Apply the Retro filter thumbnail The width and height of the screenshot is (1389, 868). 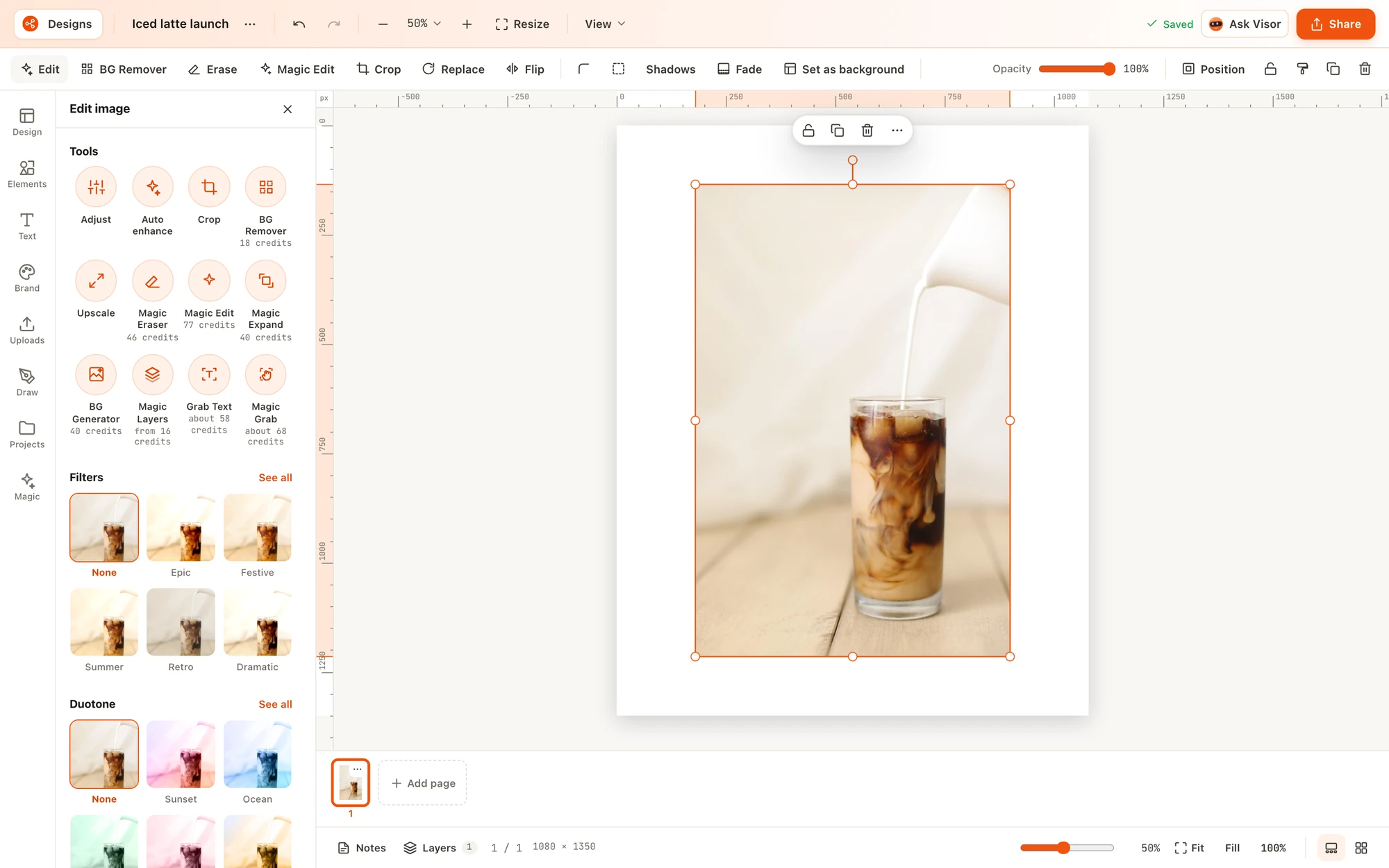pyautogui.click(x=181, y=622)
